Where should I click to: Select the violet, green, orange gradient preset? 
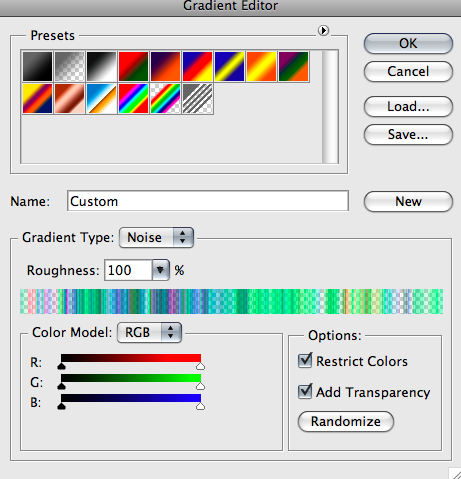pyautogui.click(x=293, y=66)
